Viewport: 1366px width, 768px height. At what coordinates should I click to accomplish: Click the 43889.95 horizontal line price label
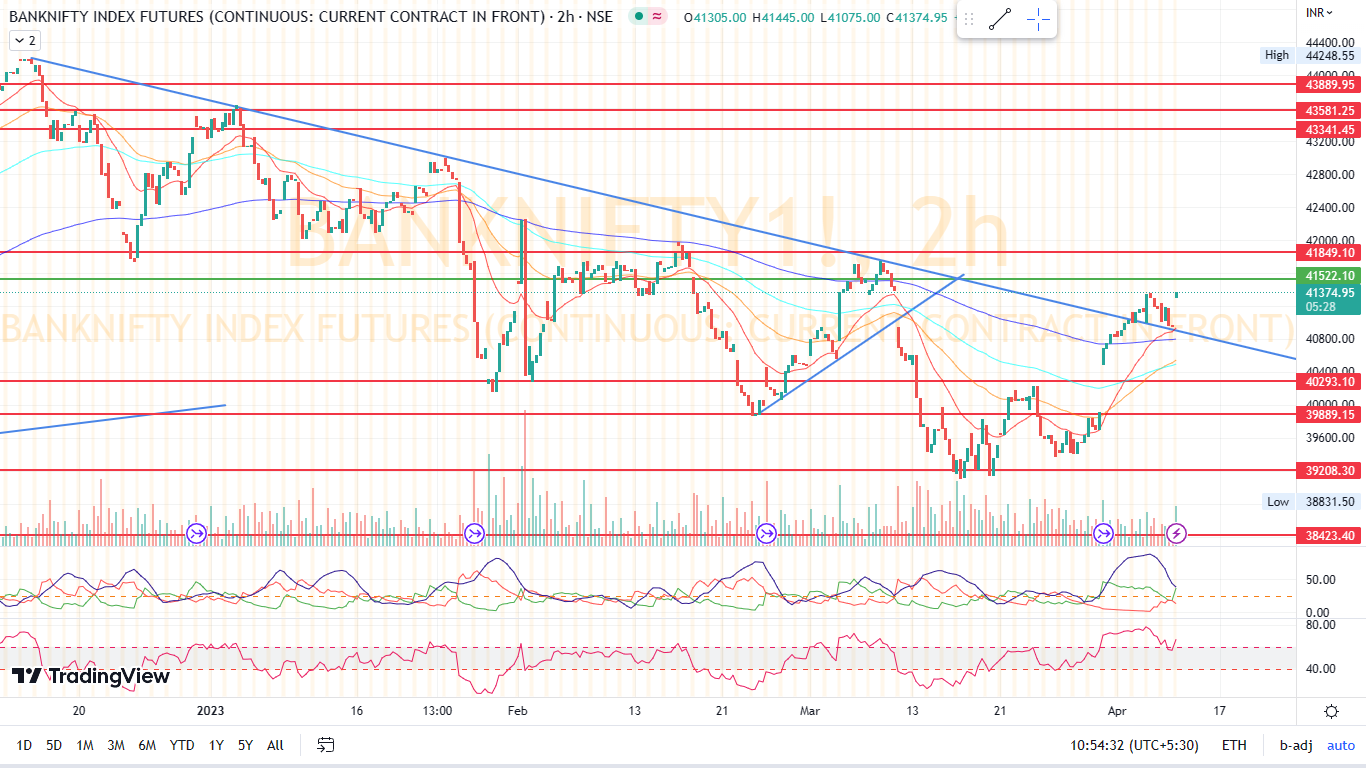(x=1329, y=85)
